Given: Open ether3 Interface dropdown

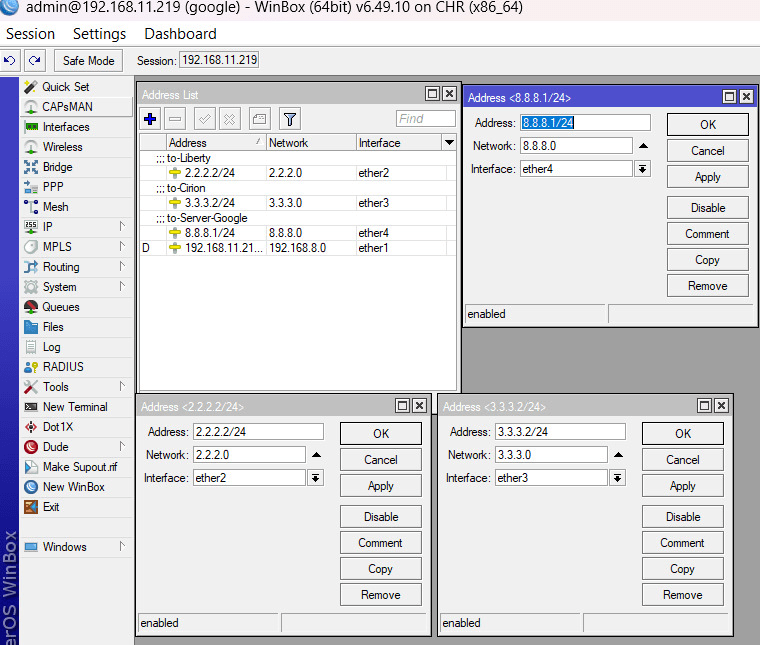Looking at the screenshot, I should coord(618,478).
